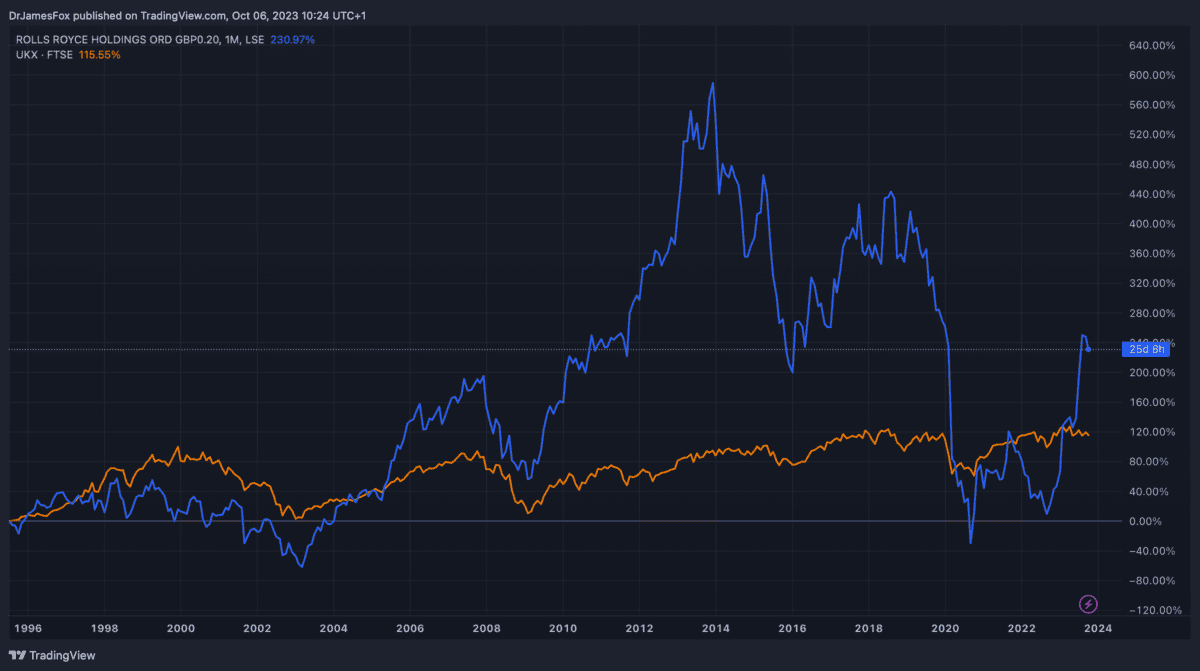Click the orange 115.55% legend value
1200x671 pixels.
click(x=100, y=54)
